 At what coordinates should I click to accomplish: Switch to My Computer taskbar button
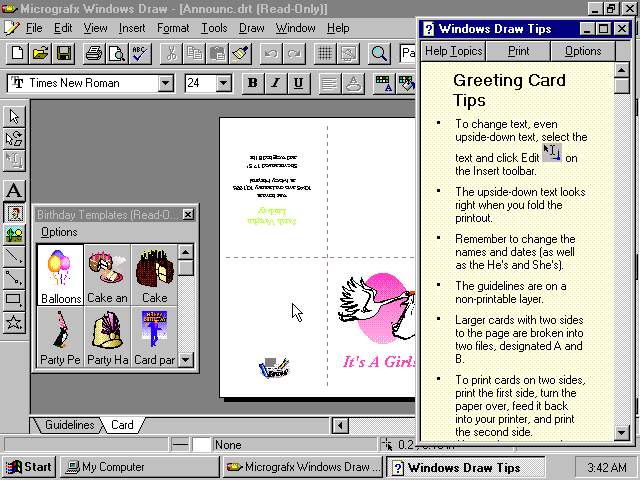pyautogui.click(x=140, y=467)
